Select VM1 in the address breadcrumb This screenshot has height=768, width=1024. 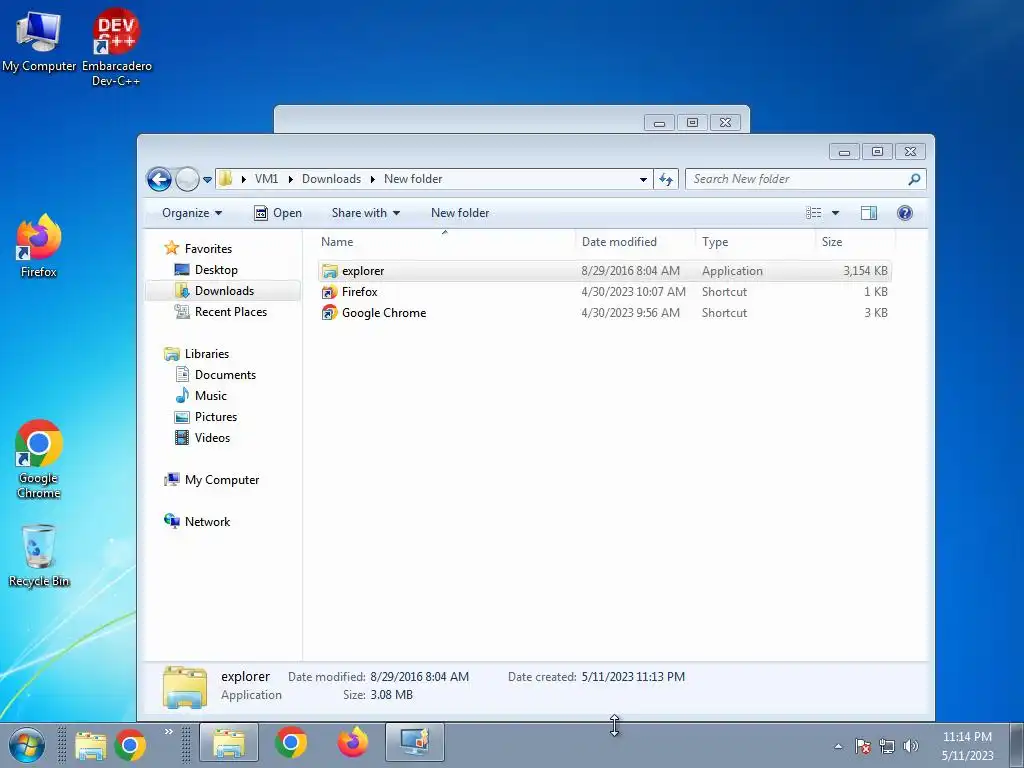click(x=266, y=179)
